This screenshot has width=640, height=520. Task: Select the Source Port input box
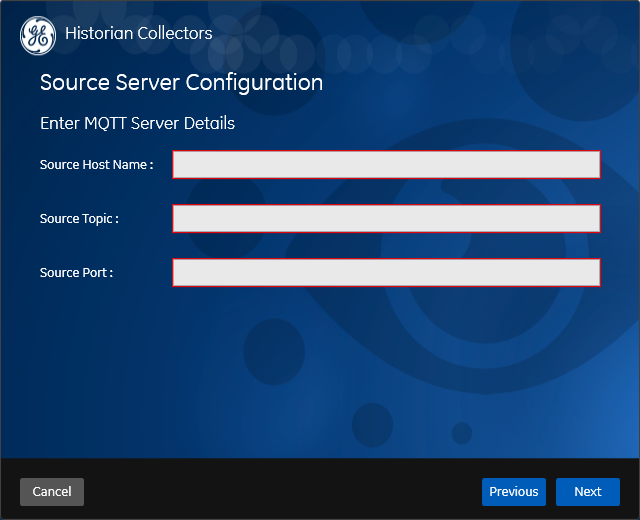pyautogui.click(x=386, y=272)
